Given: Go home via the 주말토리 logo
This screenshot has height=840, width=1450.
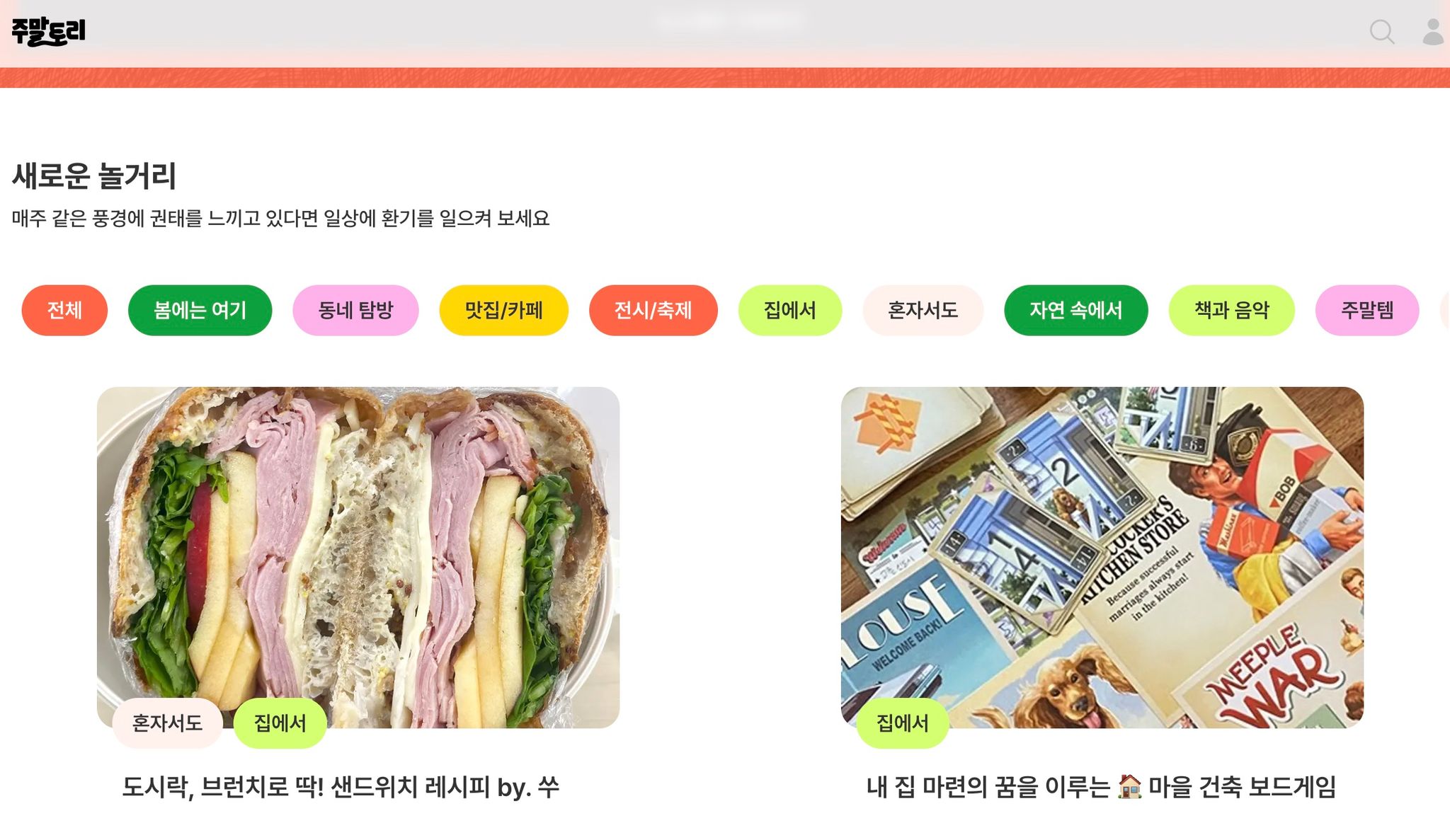Looking at the screenshot, I should [48, 32].
